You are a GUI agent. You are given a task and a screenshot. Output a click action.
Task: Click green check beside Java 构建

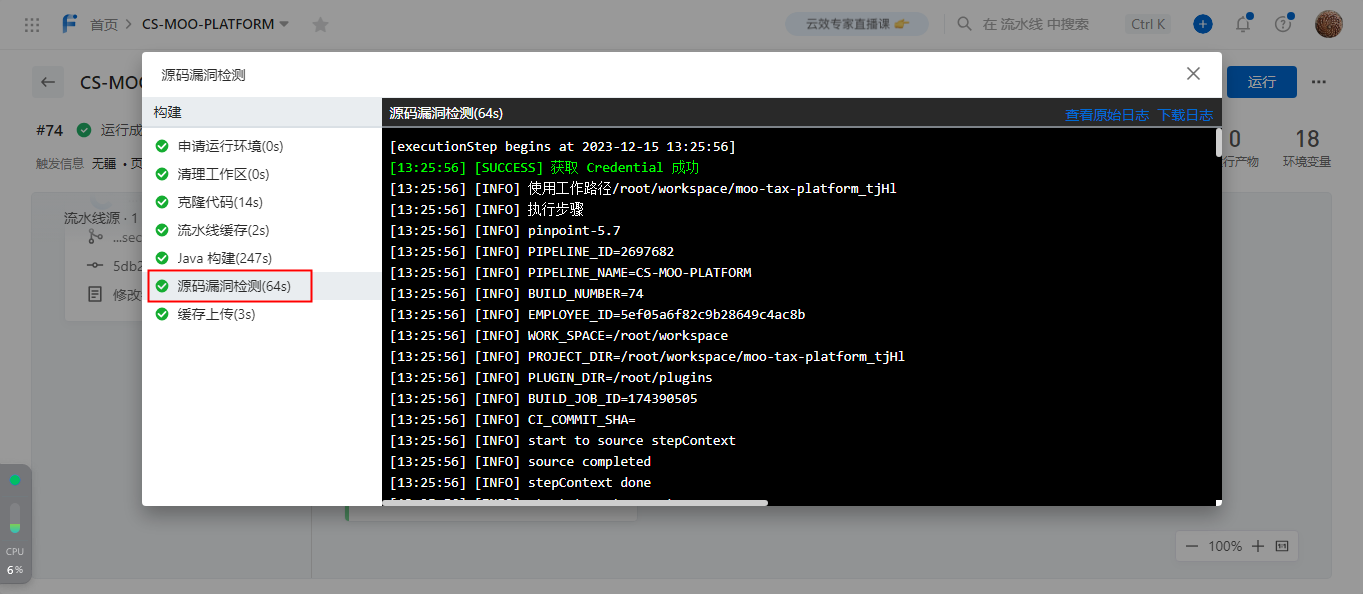coord(161,258)
